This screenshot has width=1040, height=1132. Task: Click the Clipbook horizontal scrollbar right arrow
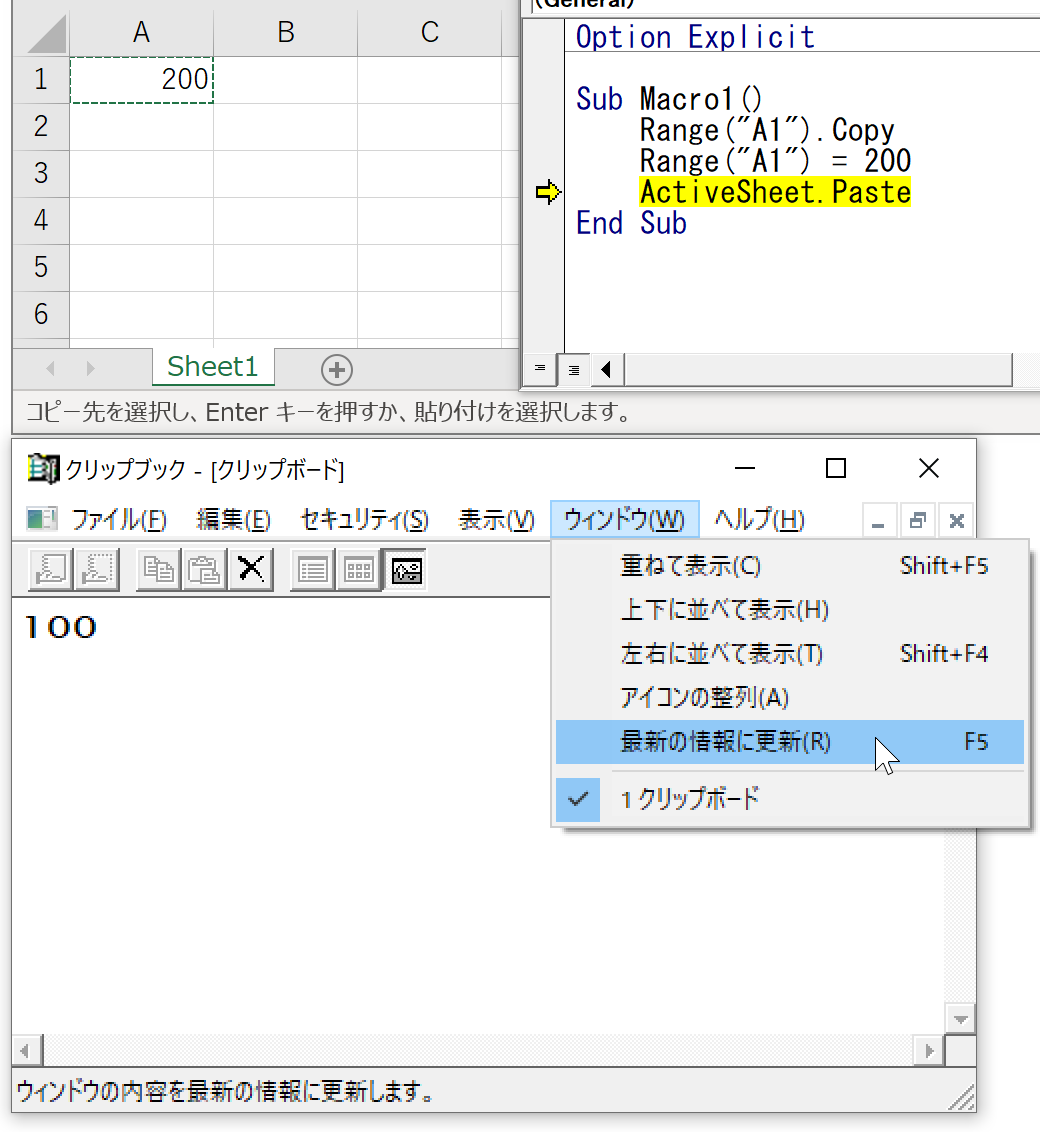click(930, 1050)
